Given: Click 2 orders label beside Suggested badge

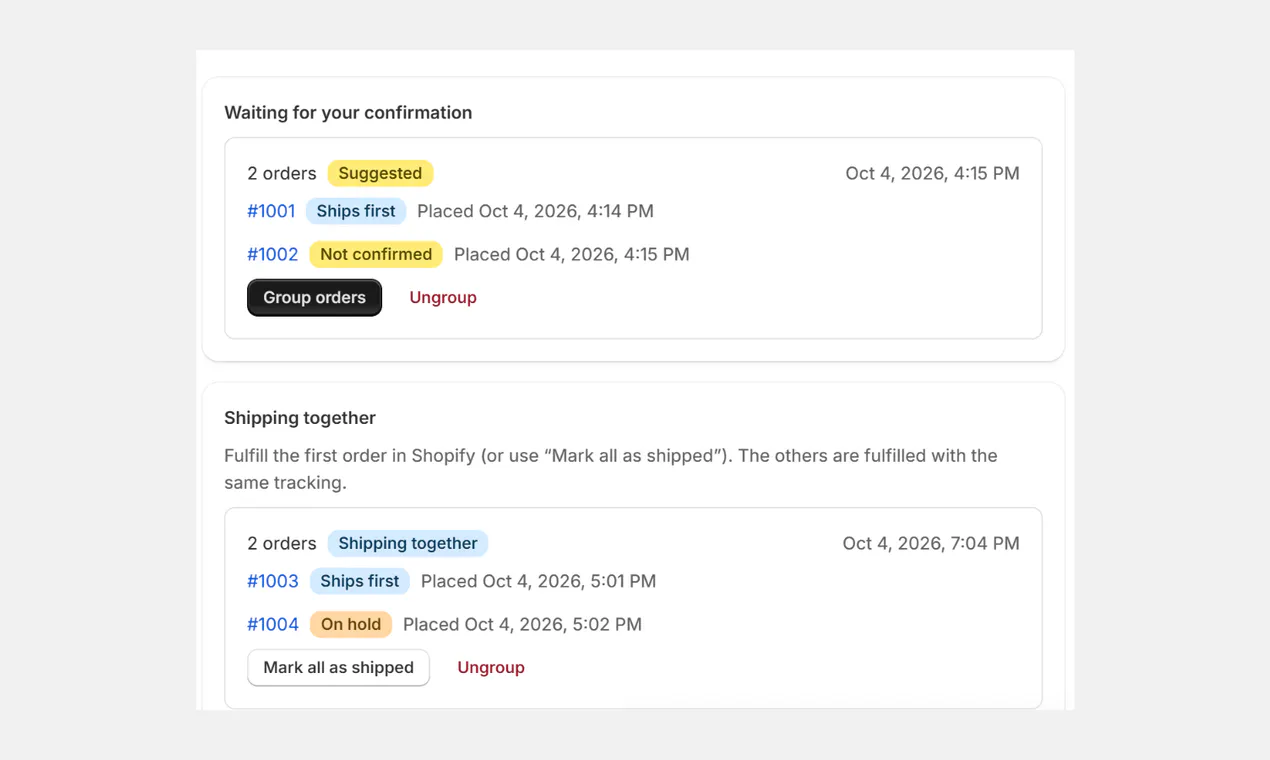Looking at the screenshot, I should tap(282, 173).
